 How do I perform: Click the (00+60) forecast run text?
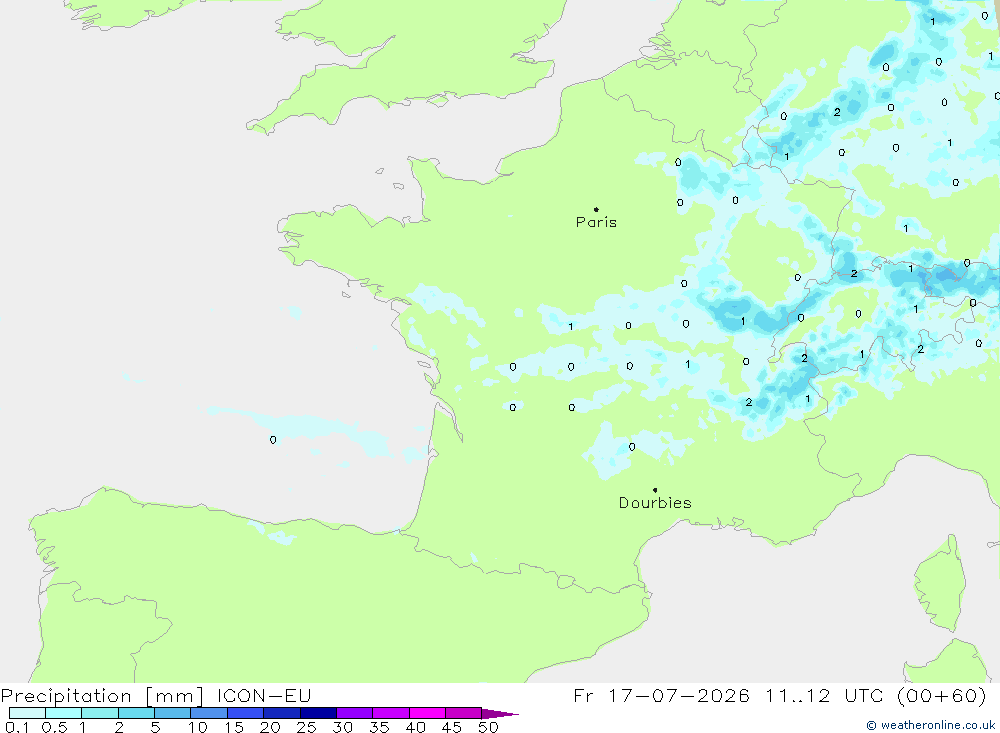[941, 695]
